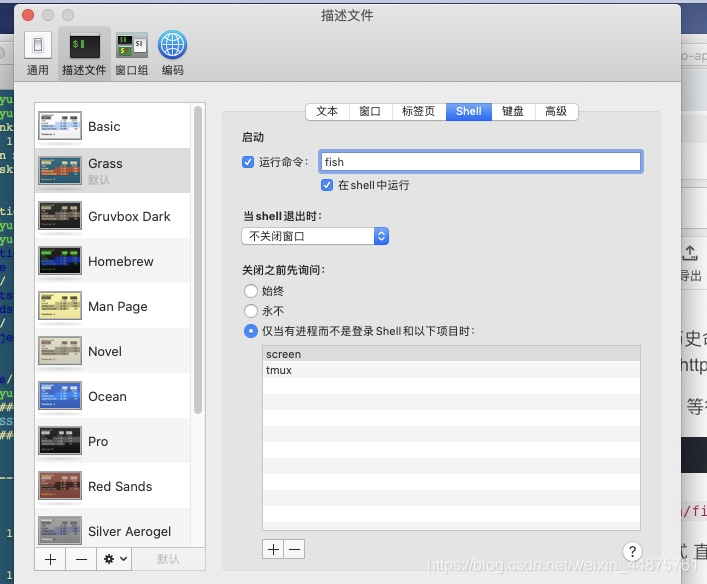
Task: Open help with the question mark button
Action: click(x=632, y=551)
